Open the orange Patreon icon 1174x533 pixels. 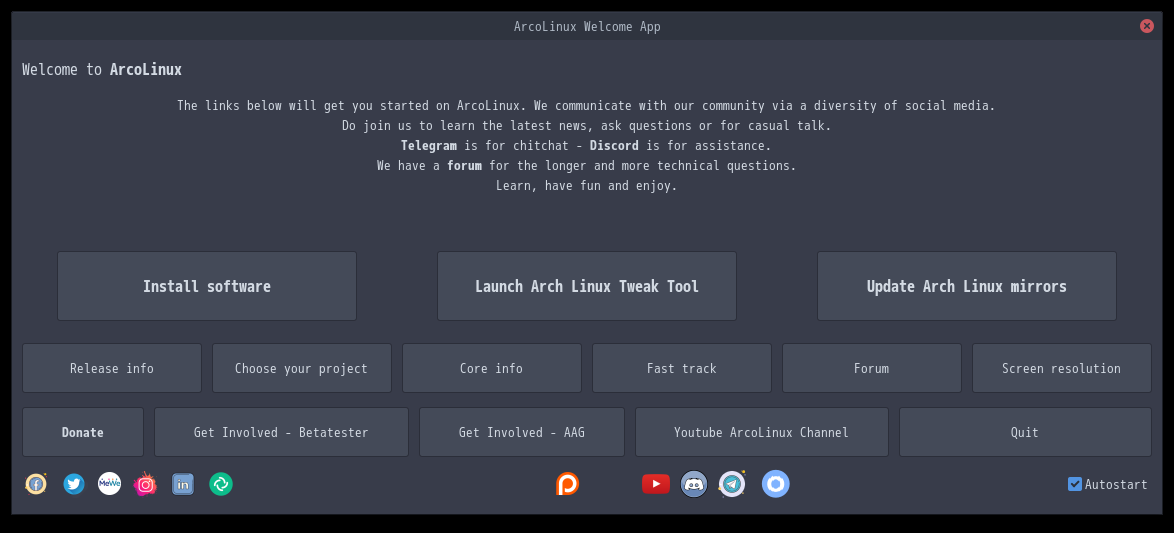[x=568, y=484]
